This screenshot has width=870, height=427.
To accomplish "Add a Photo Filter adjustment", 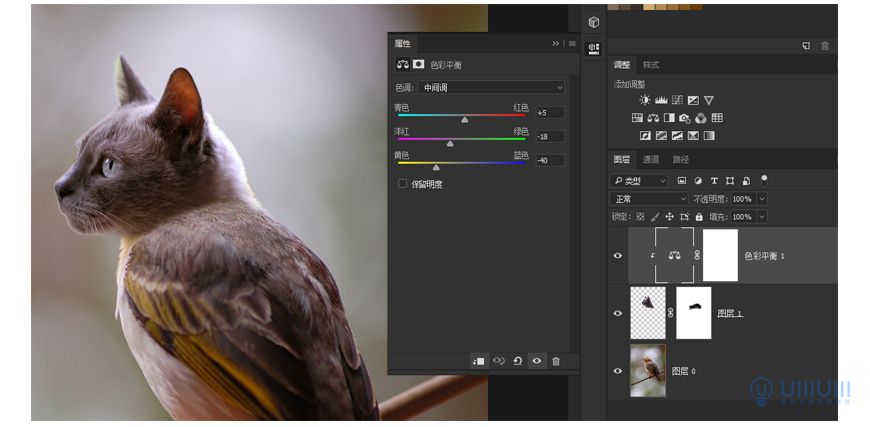I will point(685,118).
